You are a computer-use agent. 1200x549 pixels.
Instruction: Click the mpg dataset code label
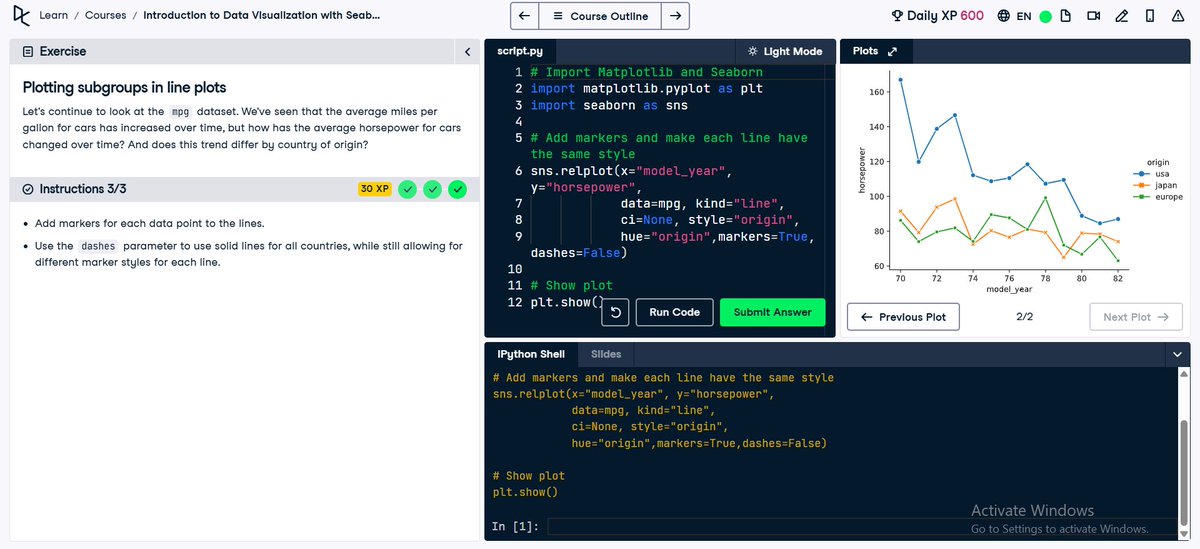(180, 111)
